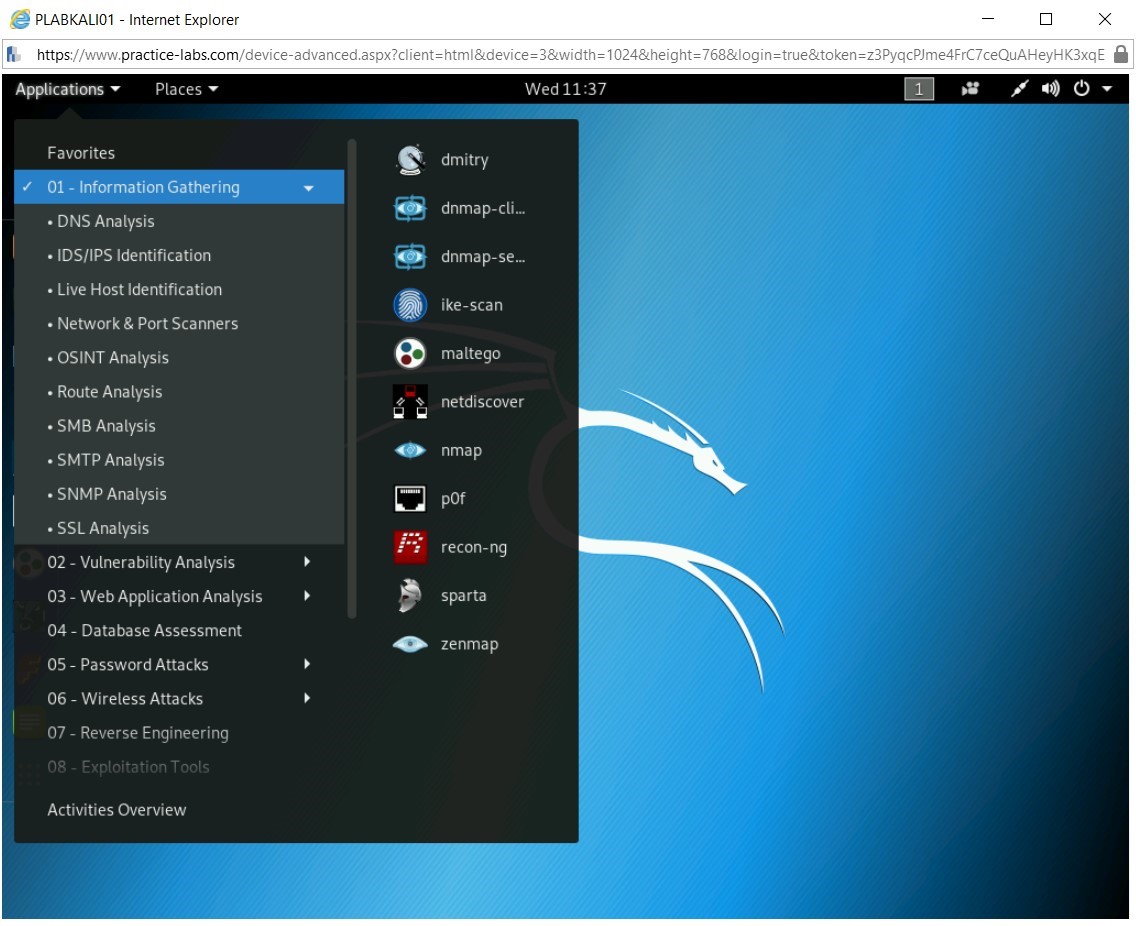The image size is (1136, 926).
Task: Click the volume speaker icon in top bar
Action: click(x=1050, y=89)
